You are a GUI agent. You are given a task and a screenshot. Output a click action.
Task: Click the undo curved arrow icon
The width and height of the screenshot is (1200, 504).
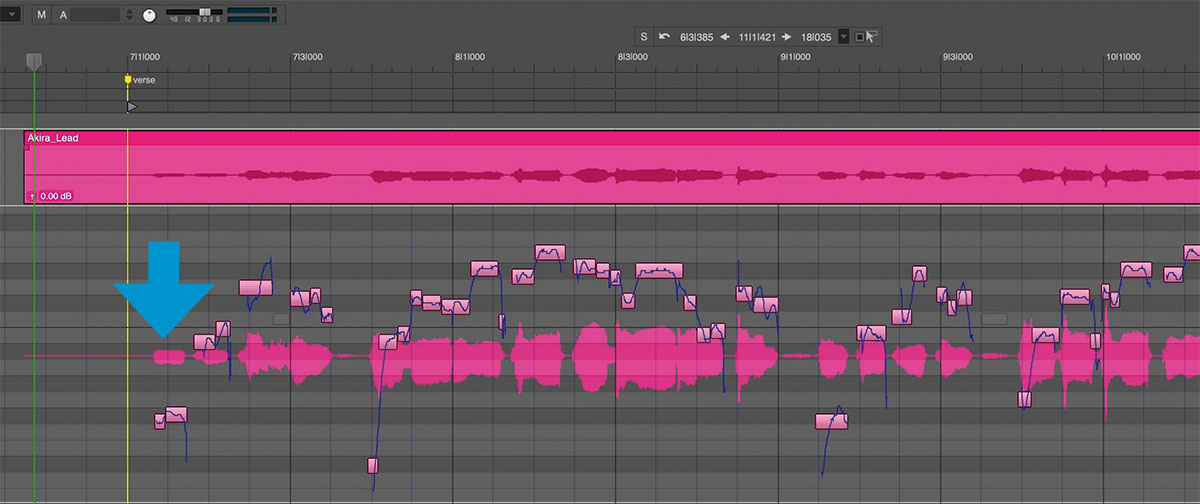pyautogui.click(x=665, y=37)
